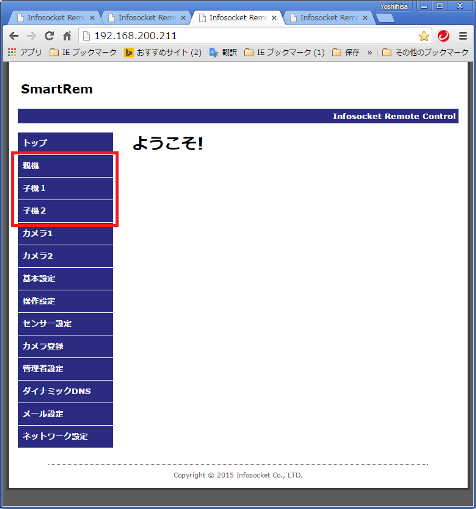The width and height of the screenshot is (476, 509).
Task: Go to the browser home icon
Action: tap(67, 36)
